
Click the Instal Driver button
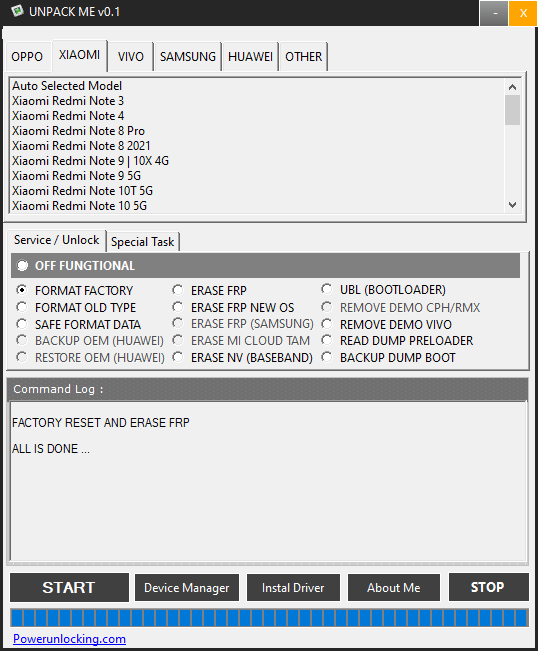point(293,587)
